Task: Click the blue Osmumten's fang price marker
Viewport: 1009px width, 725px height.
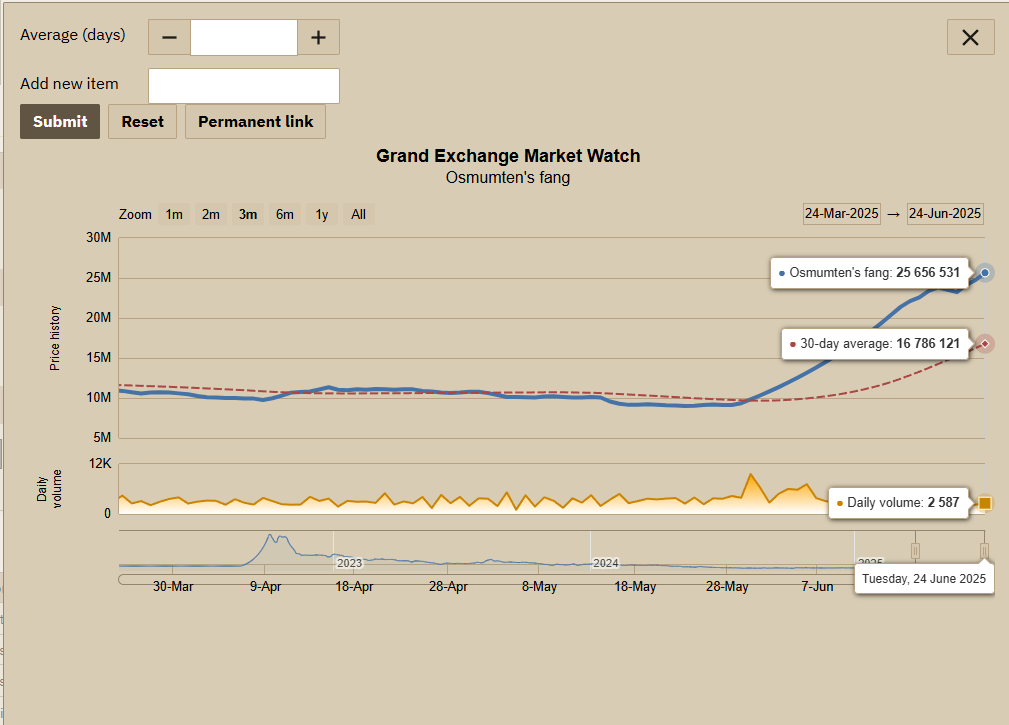Action: [985, 273]
